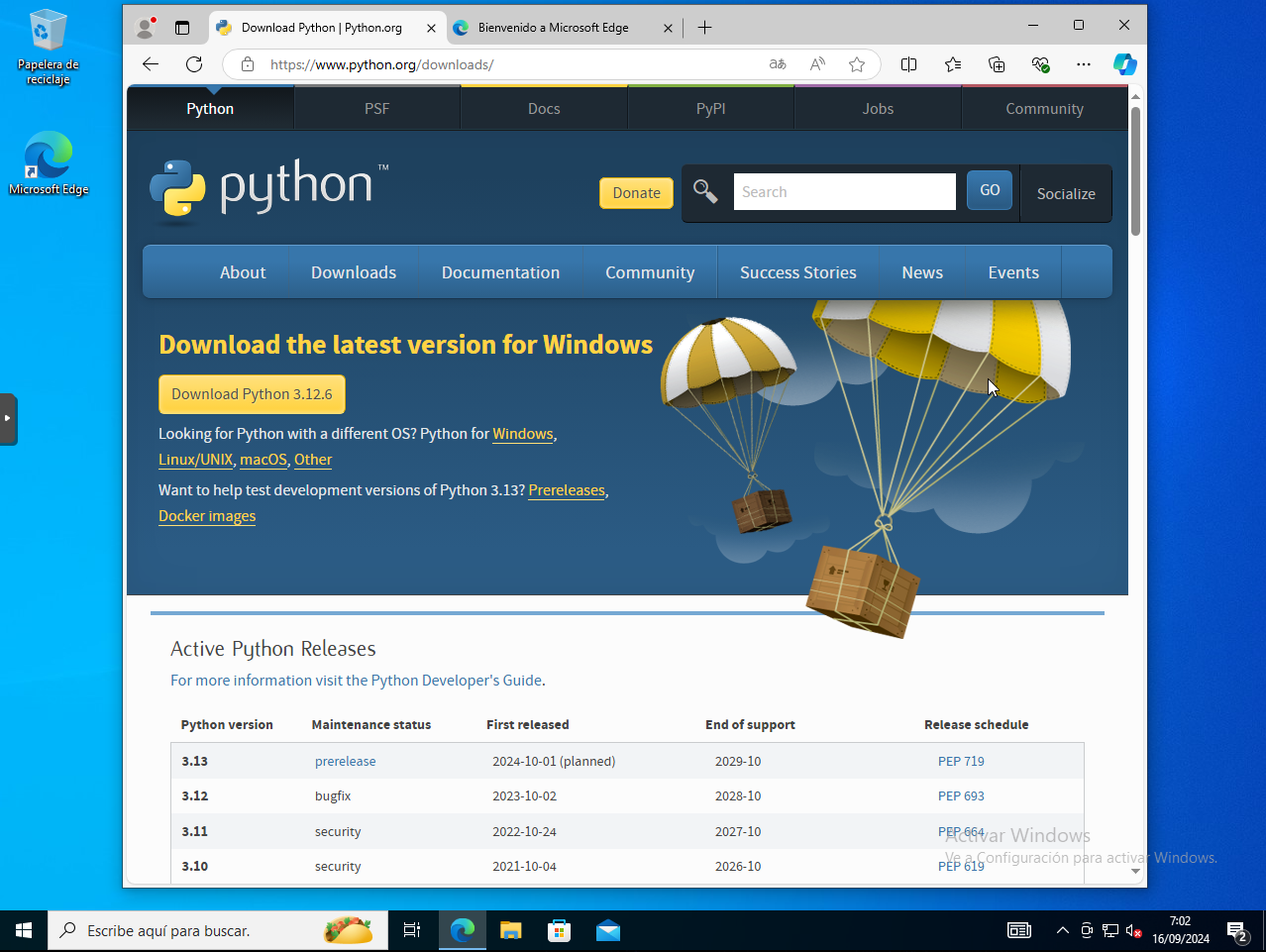Click the Edge profile avatar icon

tap(146, 28)
